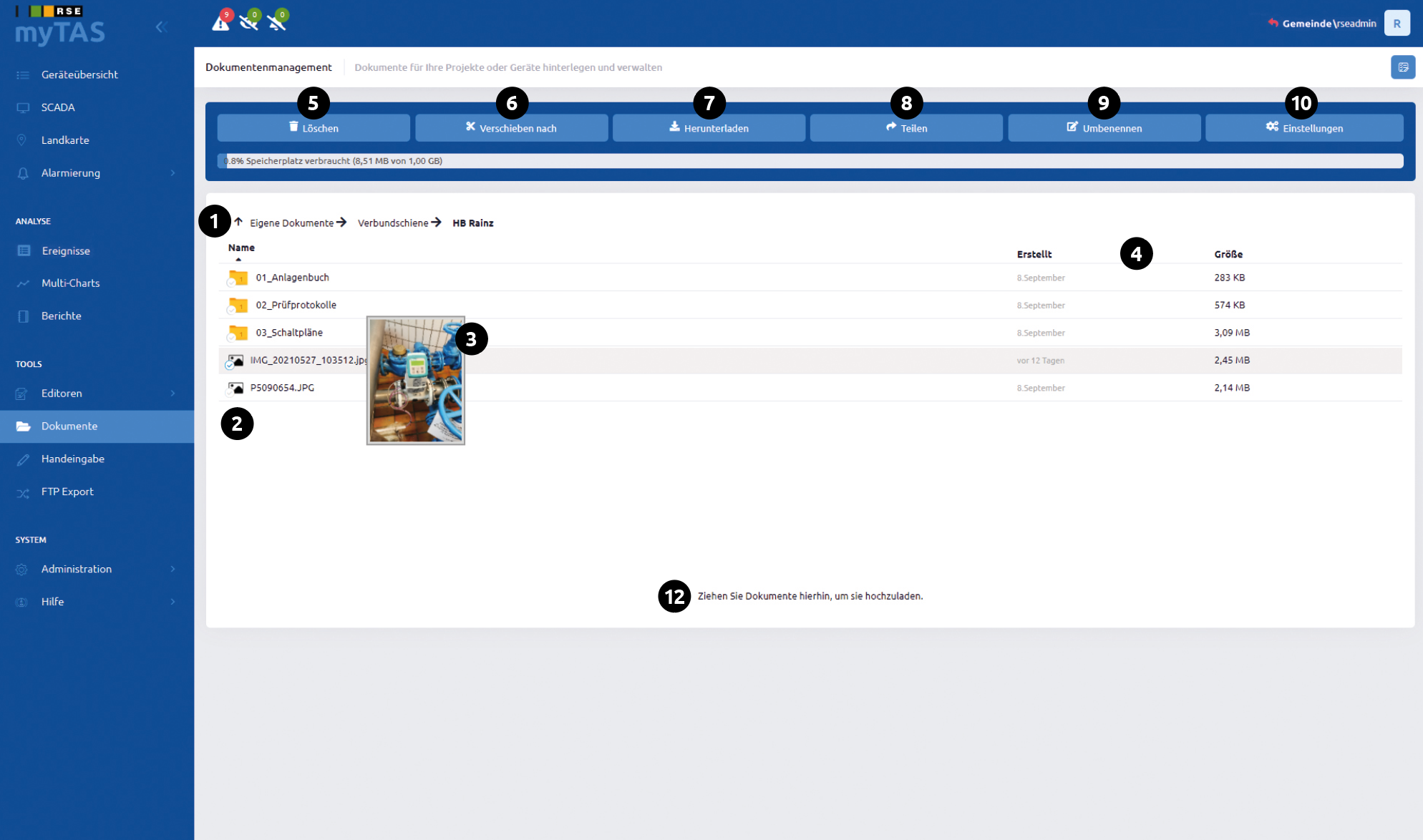Open the user avatar R icon
The image size is (1423, 840).
coord(1397,24)
